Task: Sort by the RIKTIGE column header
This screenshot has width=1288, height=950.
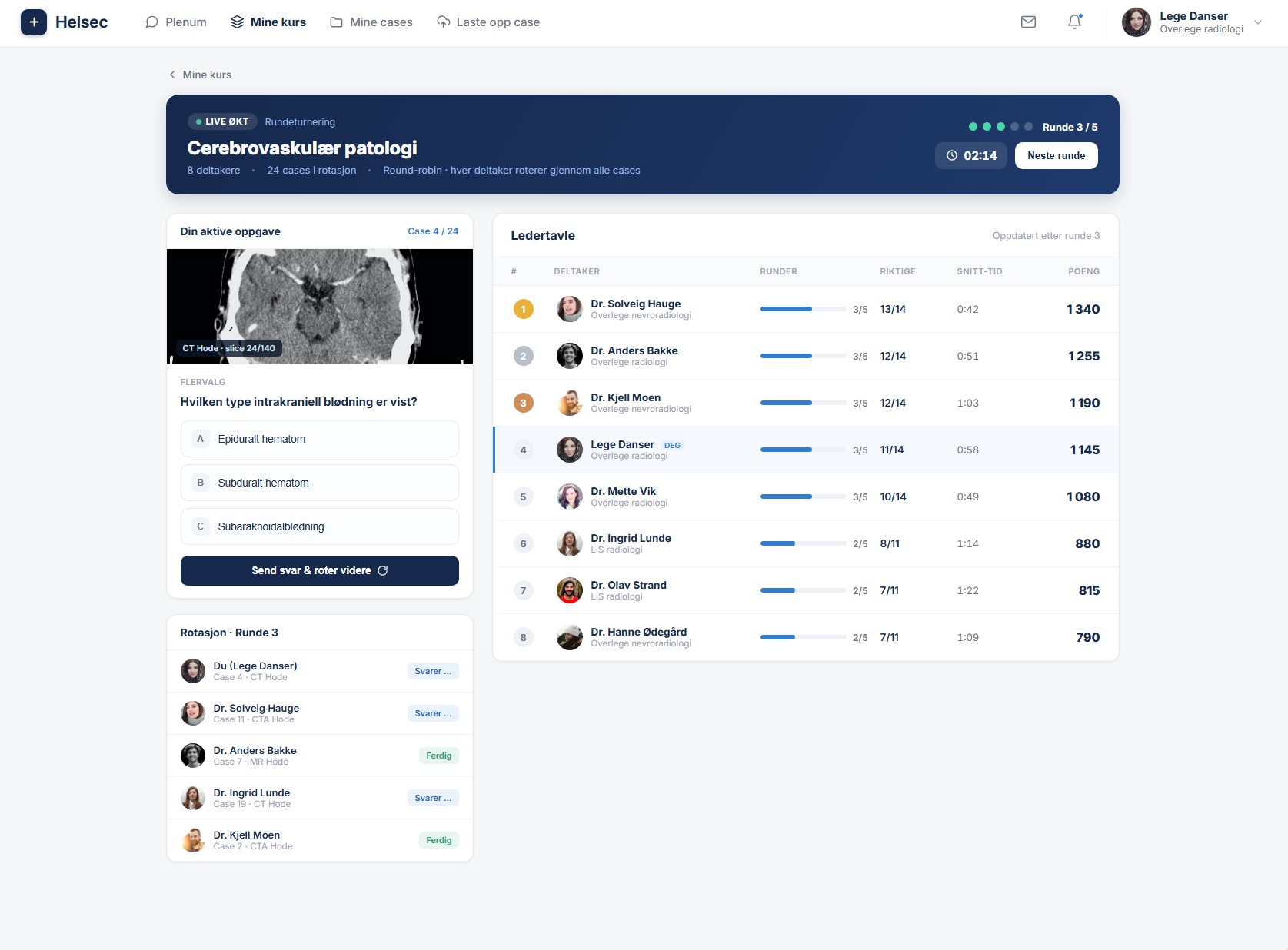Action: point(897,271)
